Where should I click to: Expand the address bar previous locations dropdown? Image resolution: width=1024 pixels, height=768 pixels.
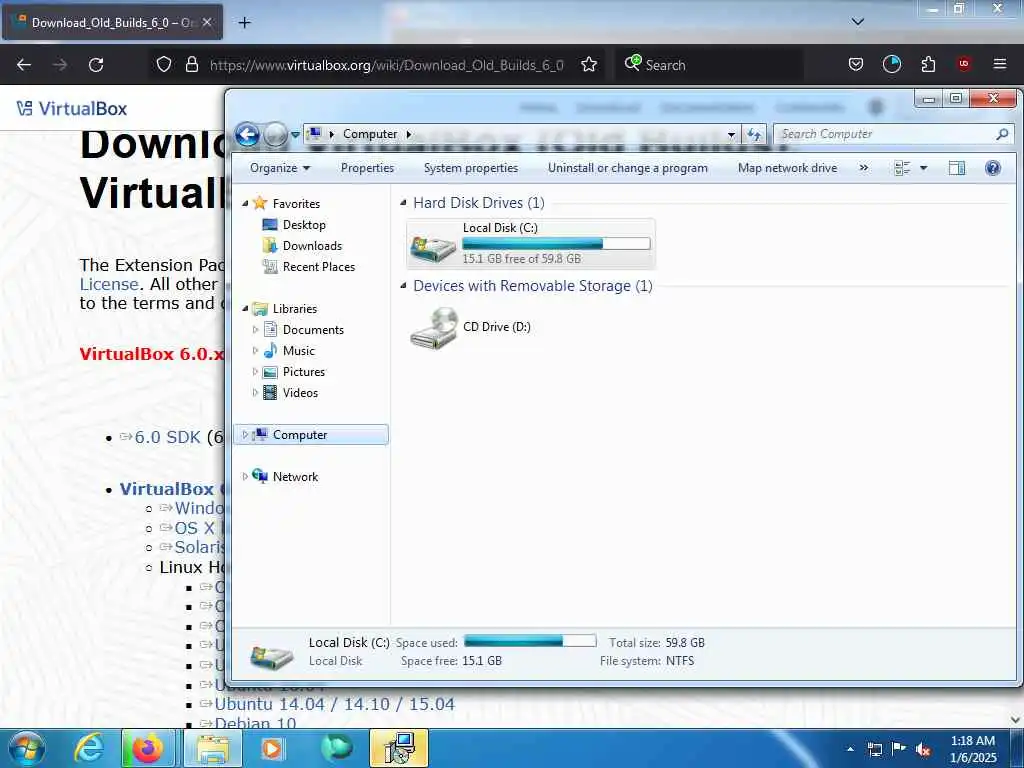[x=731, y=135]
